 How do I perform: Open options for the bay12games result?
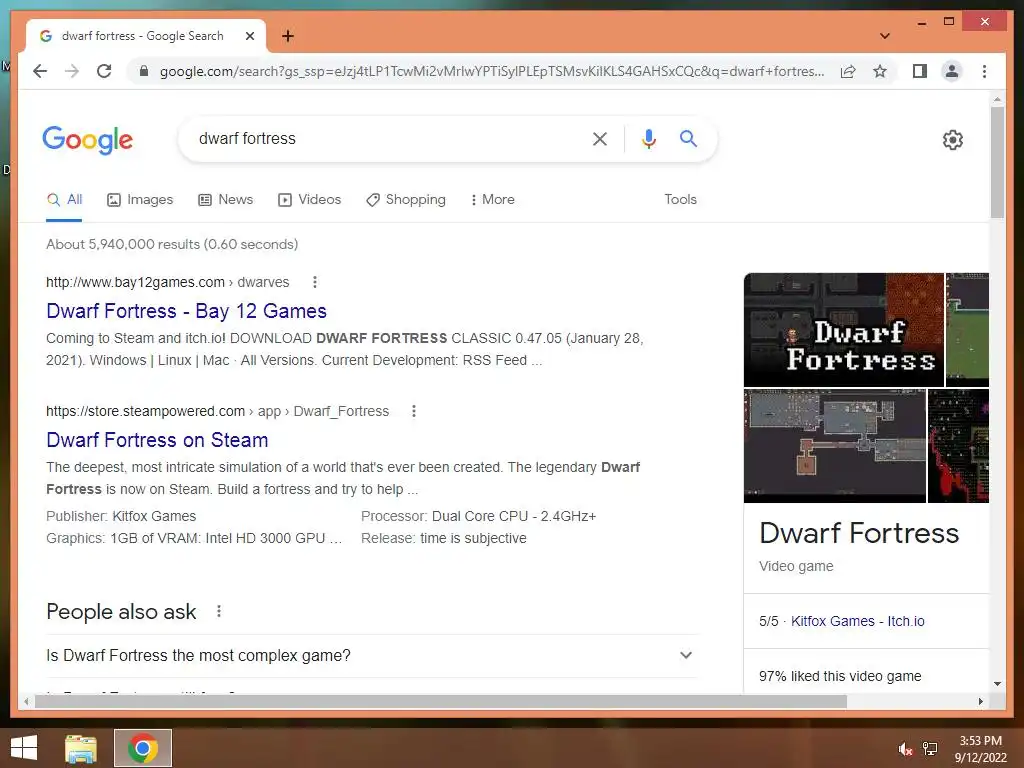click(315, 282)
